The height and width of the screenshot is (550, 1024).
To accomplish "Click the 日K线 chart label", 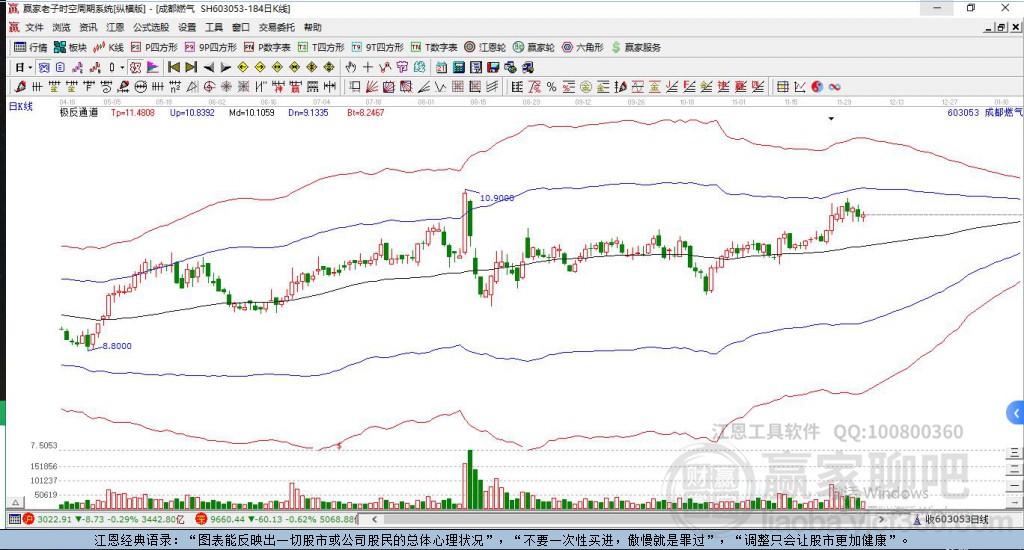I will click(21, 105).
